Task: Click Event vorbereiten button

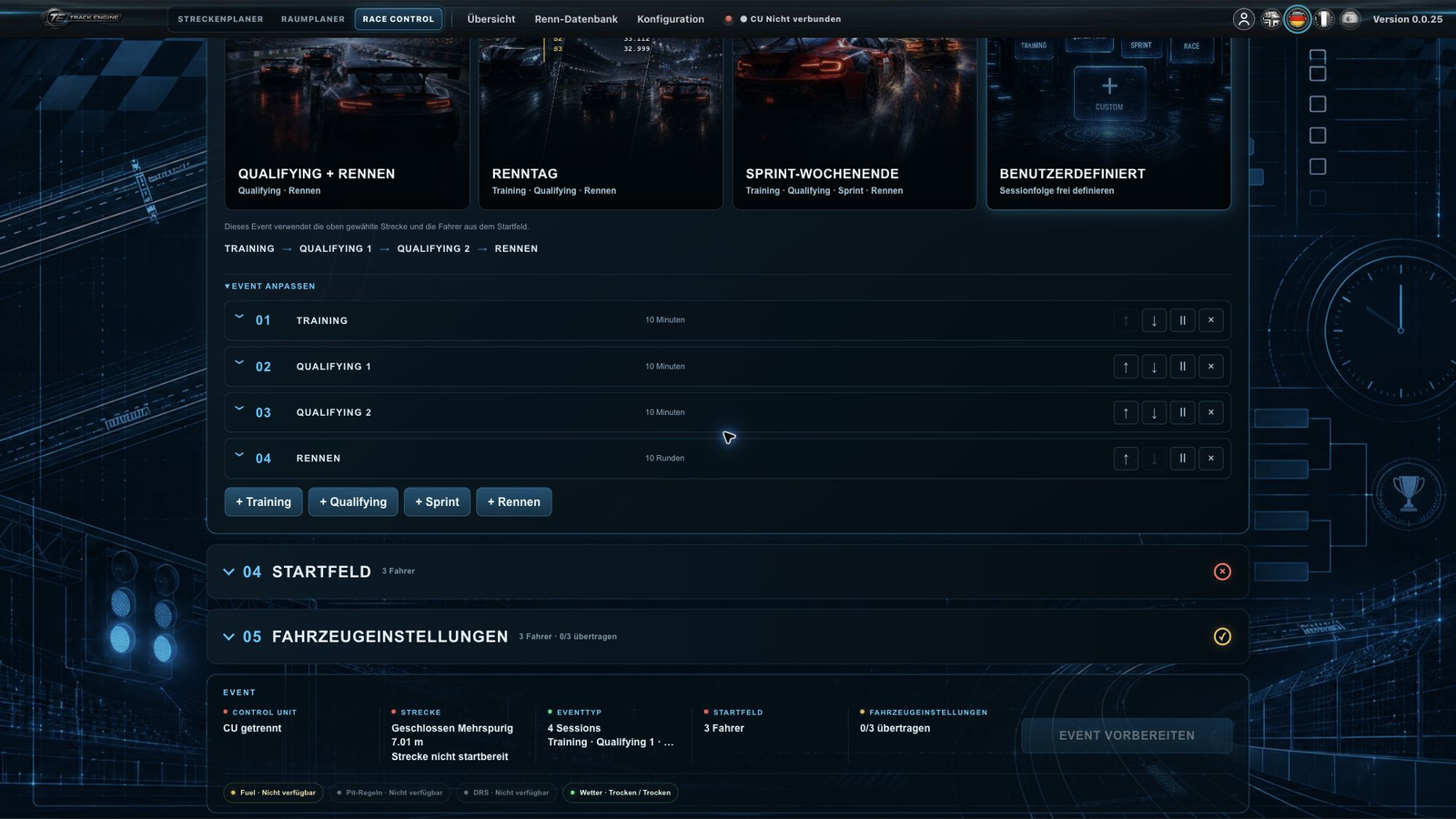Action: [1127, 735]
